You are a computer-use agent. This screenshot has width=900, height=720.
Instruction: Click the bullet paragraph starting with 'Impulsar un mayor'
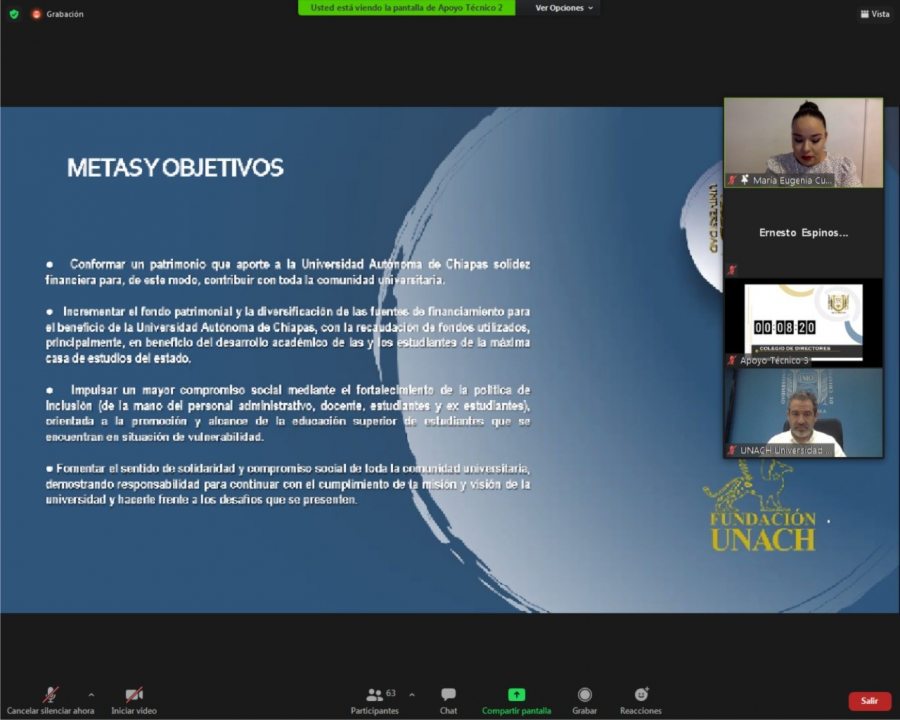[288, 413]
